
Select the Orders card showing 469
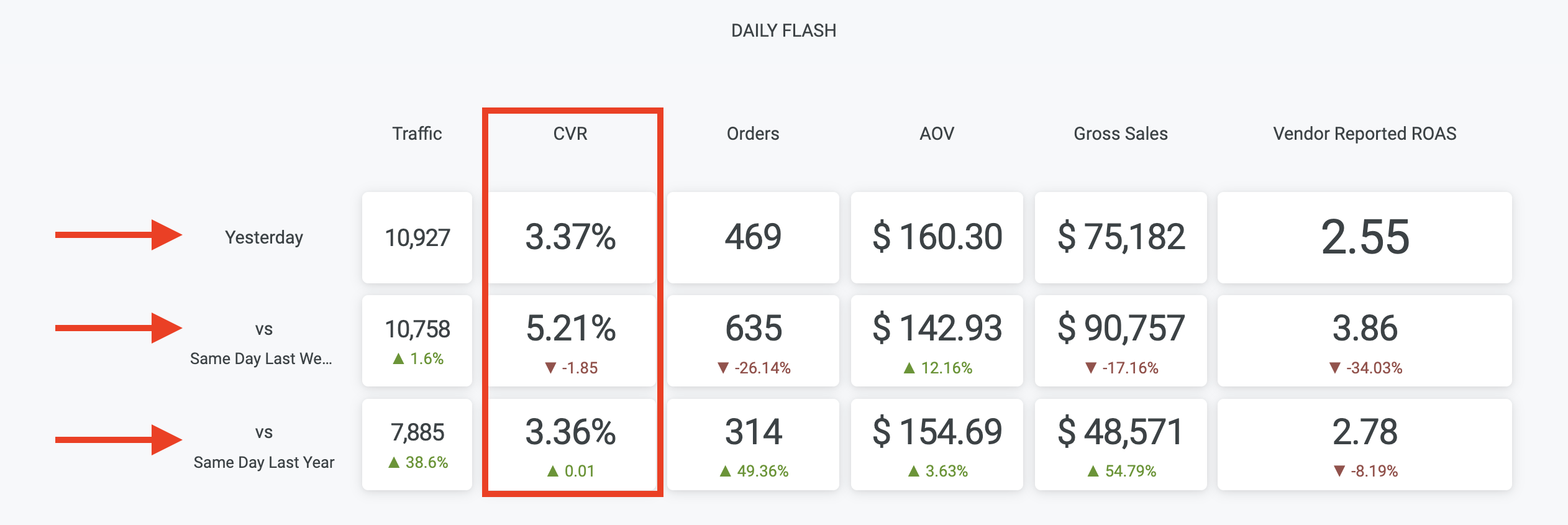pyautogui.click(x=753, y=237)
